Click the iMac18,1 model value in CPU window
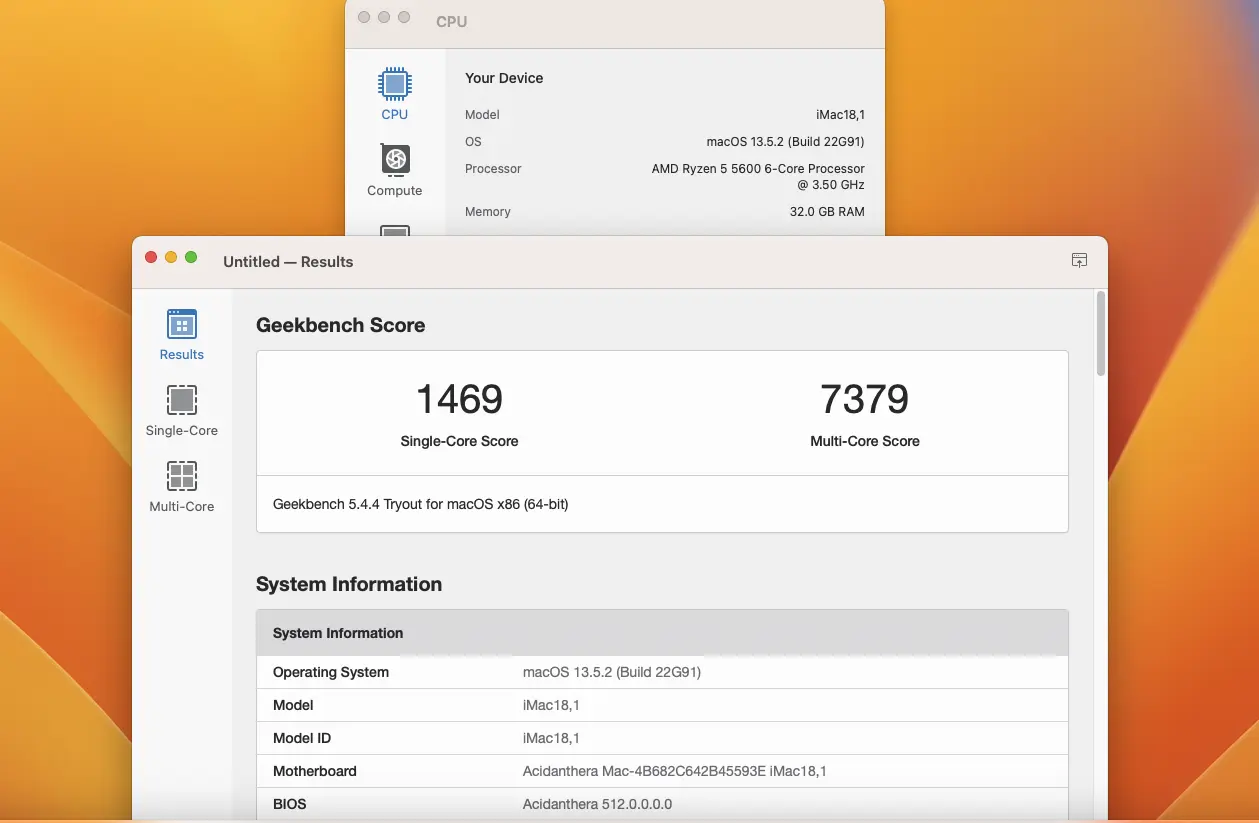The image size is (1259, 823). pyautogui.click(x=840, y=115)
